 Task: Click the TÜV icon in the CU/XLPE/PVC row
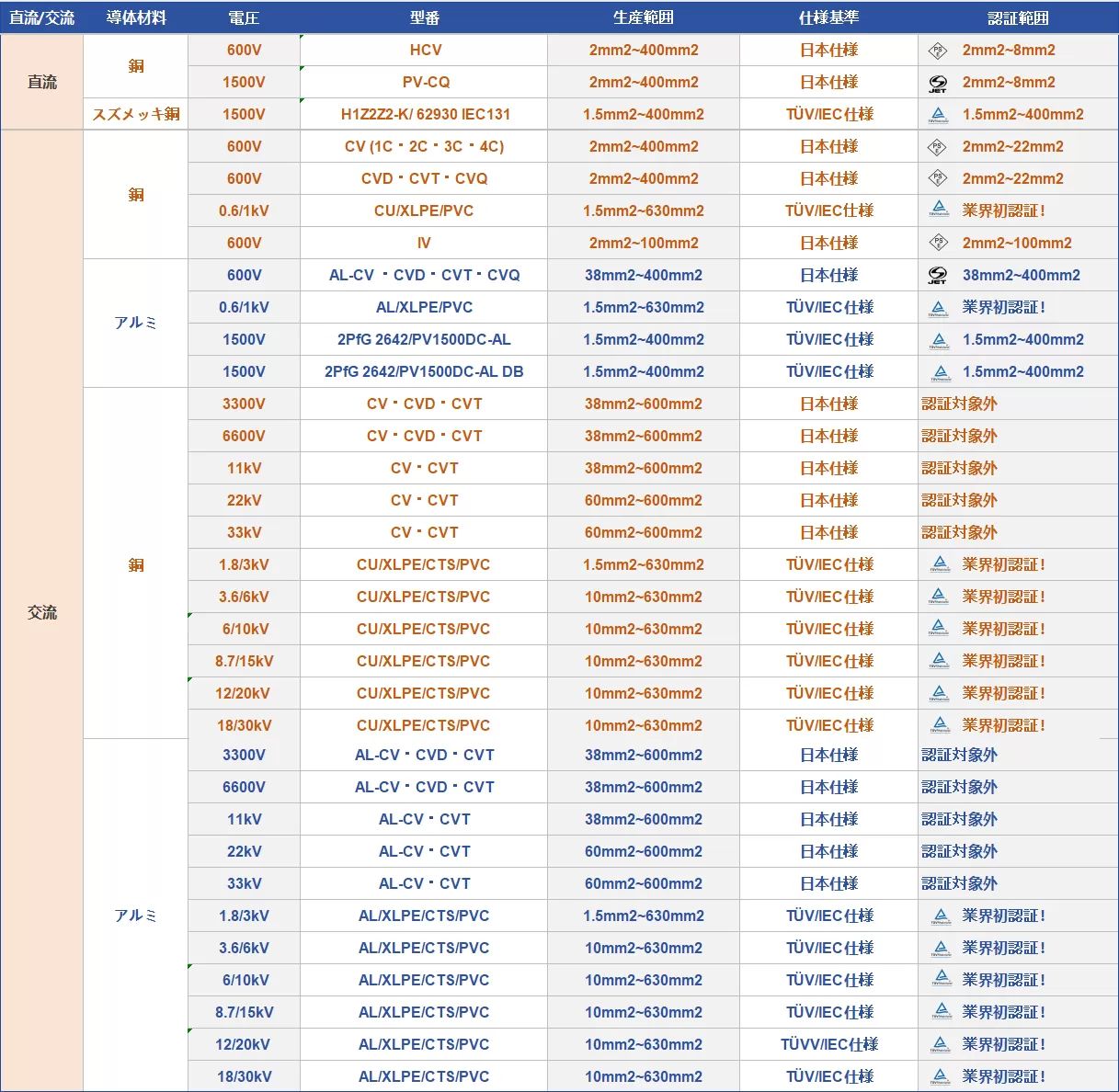pyautogui.click(x=939, y=210)
